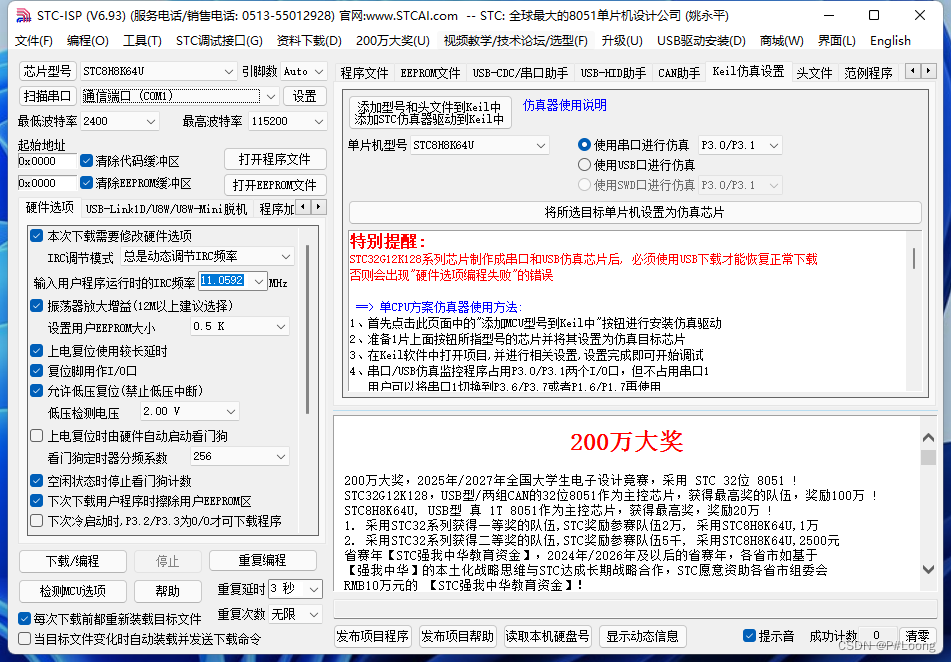
Task: Open 资料下载(D) menu
Action: point(309,41)
